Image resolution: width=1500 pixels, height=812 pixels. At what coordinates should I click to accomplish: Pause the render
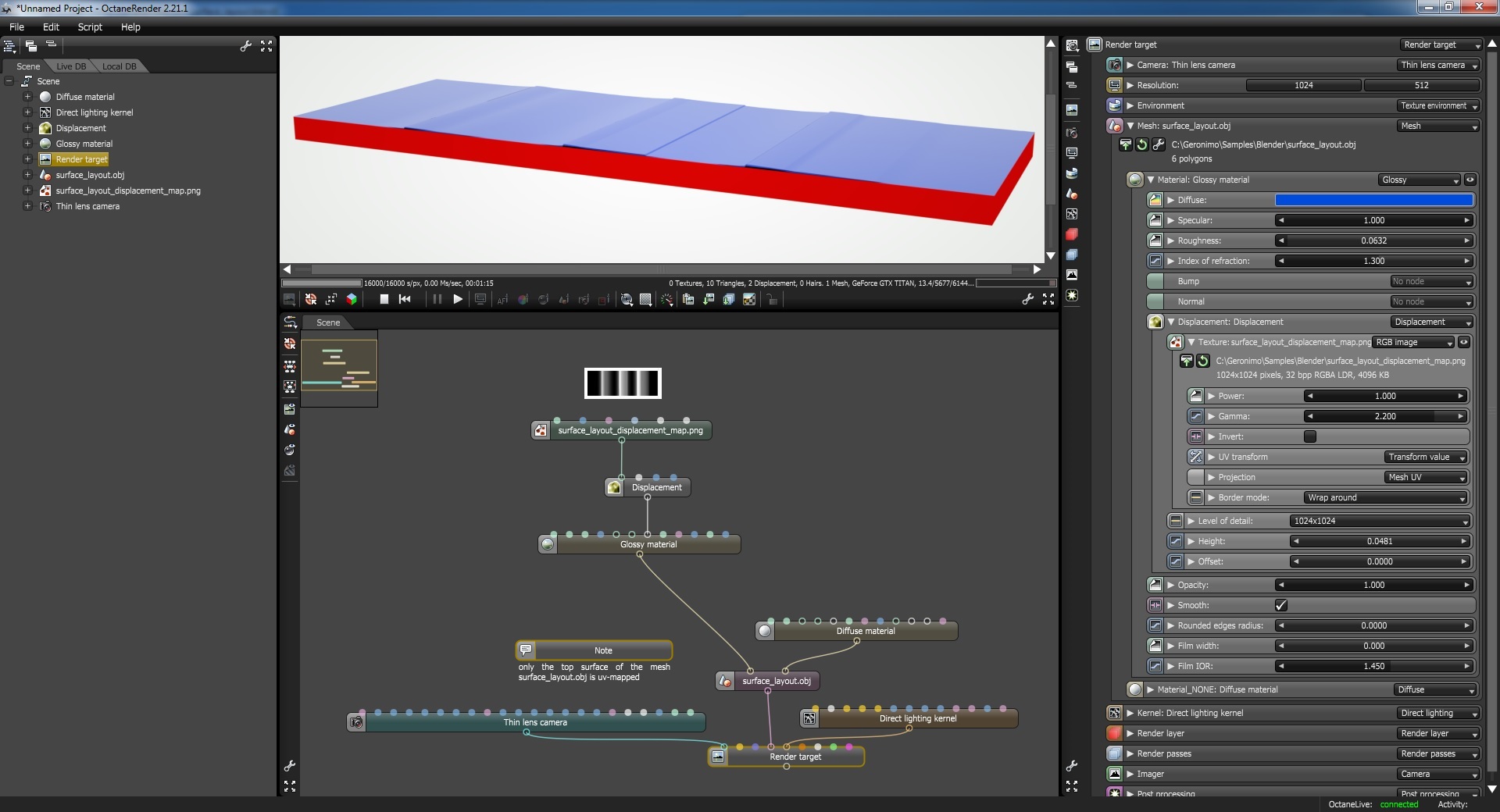click(437, 299)
